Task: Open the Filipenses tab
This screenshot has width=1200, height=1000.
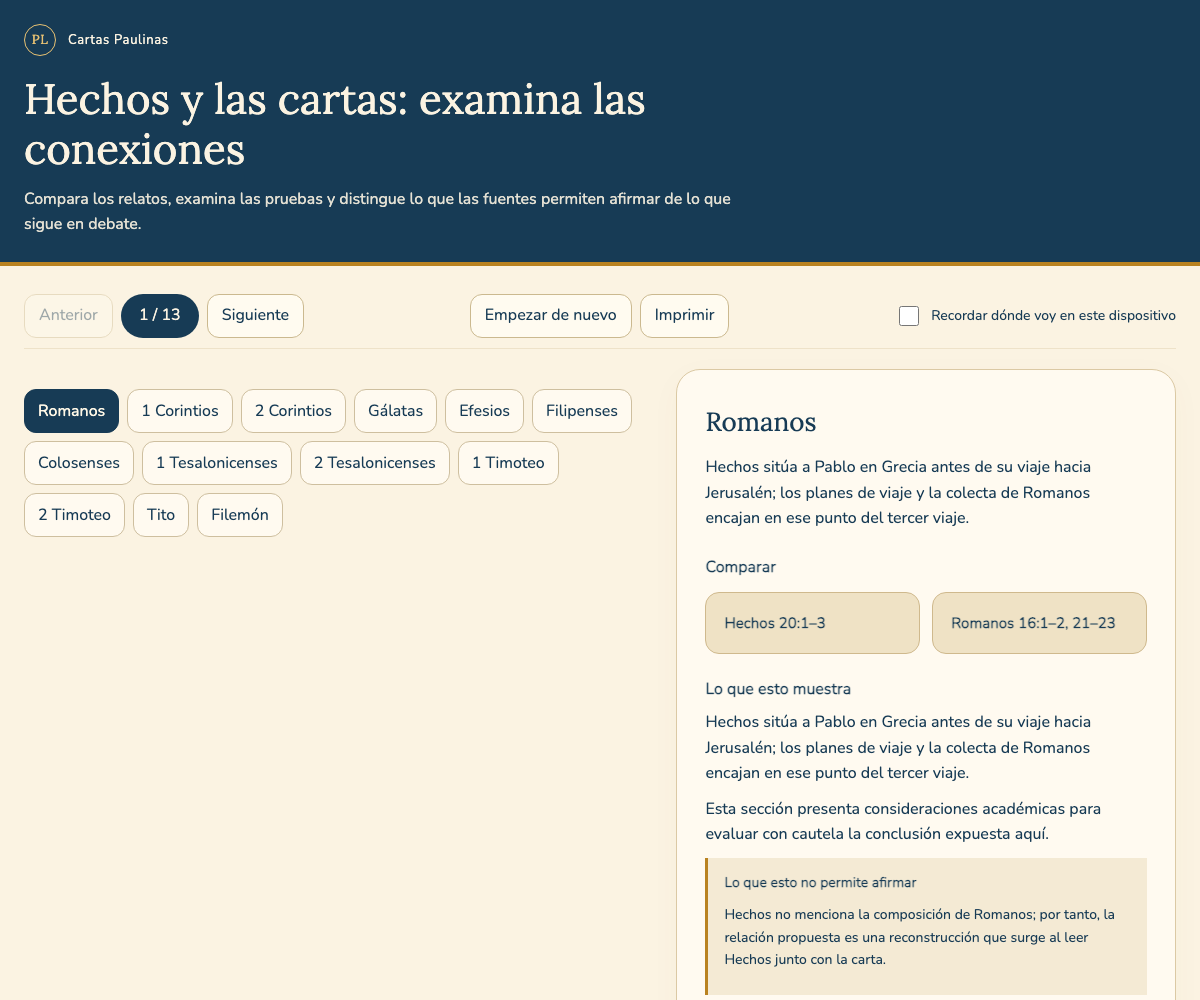Action: click(582, 411)
